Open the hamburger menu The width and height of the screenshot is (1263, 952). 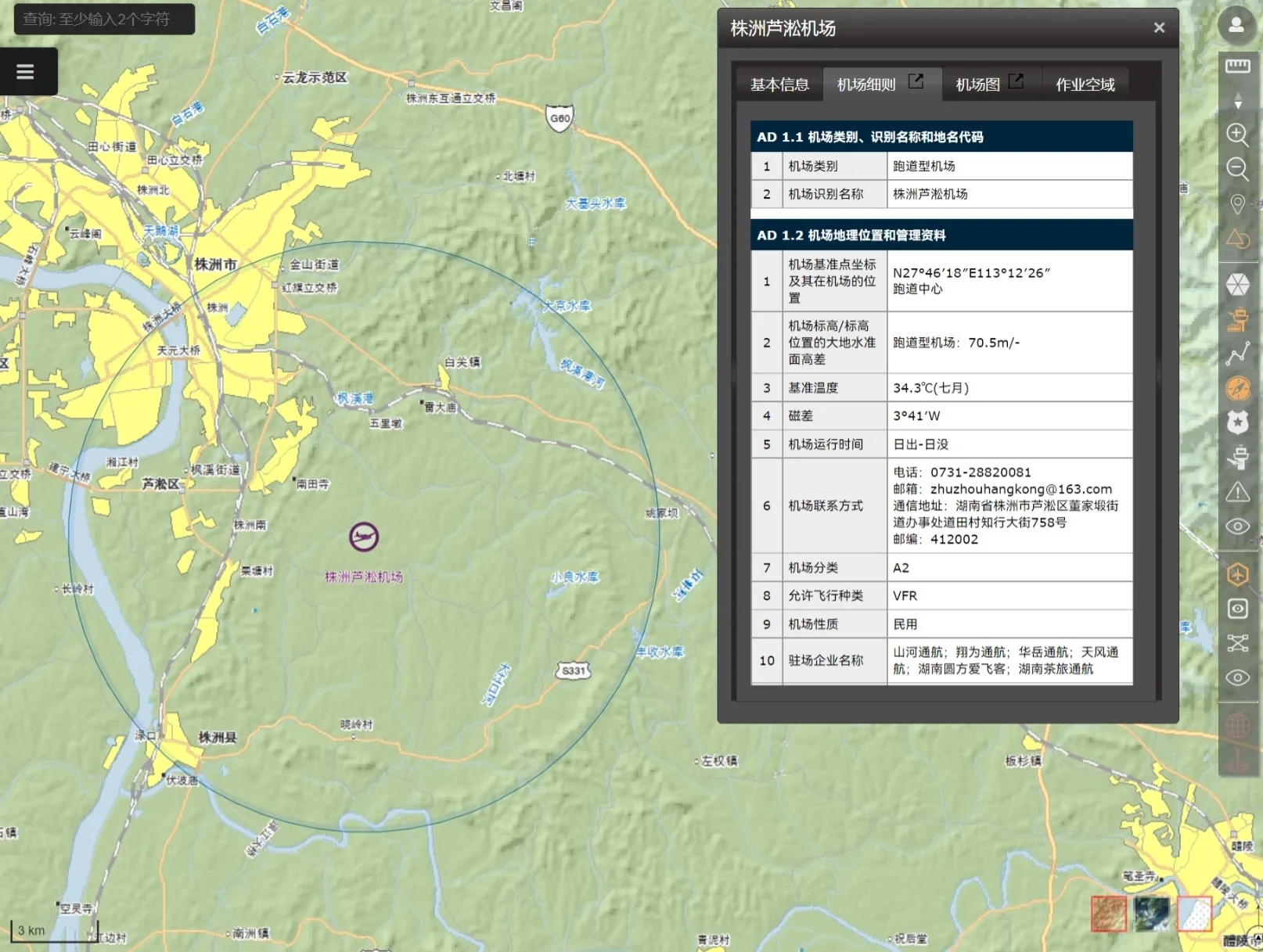[x=25, y=72]
